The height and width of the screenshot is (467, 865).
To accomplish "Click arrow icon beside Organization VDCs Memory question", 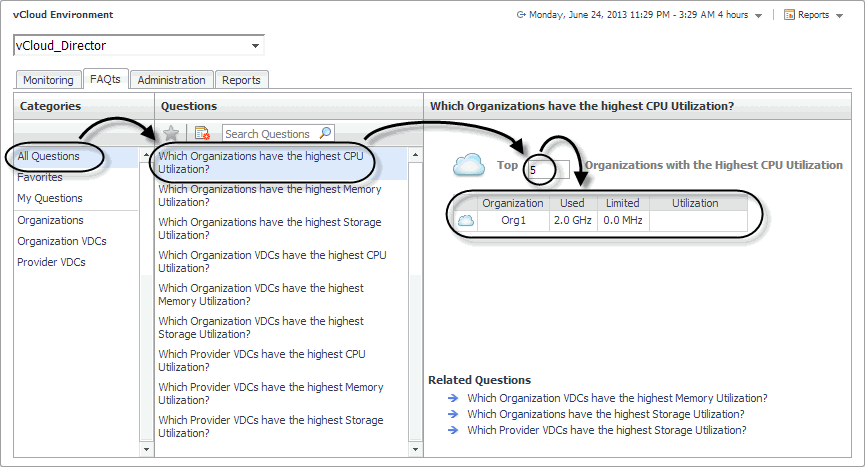I will tap(453, 398).
